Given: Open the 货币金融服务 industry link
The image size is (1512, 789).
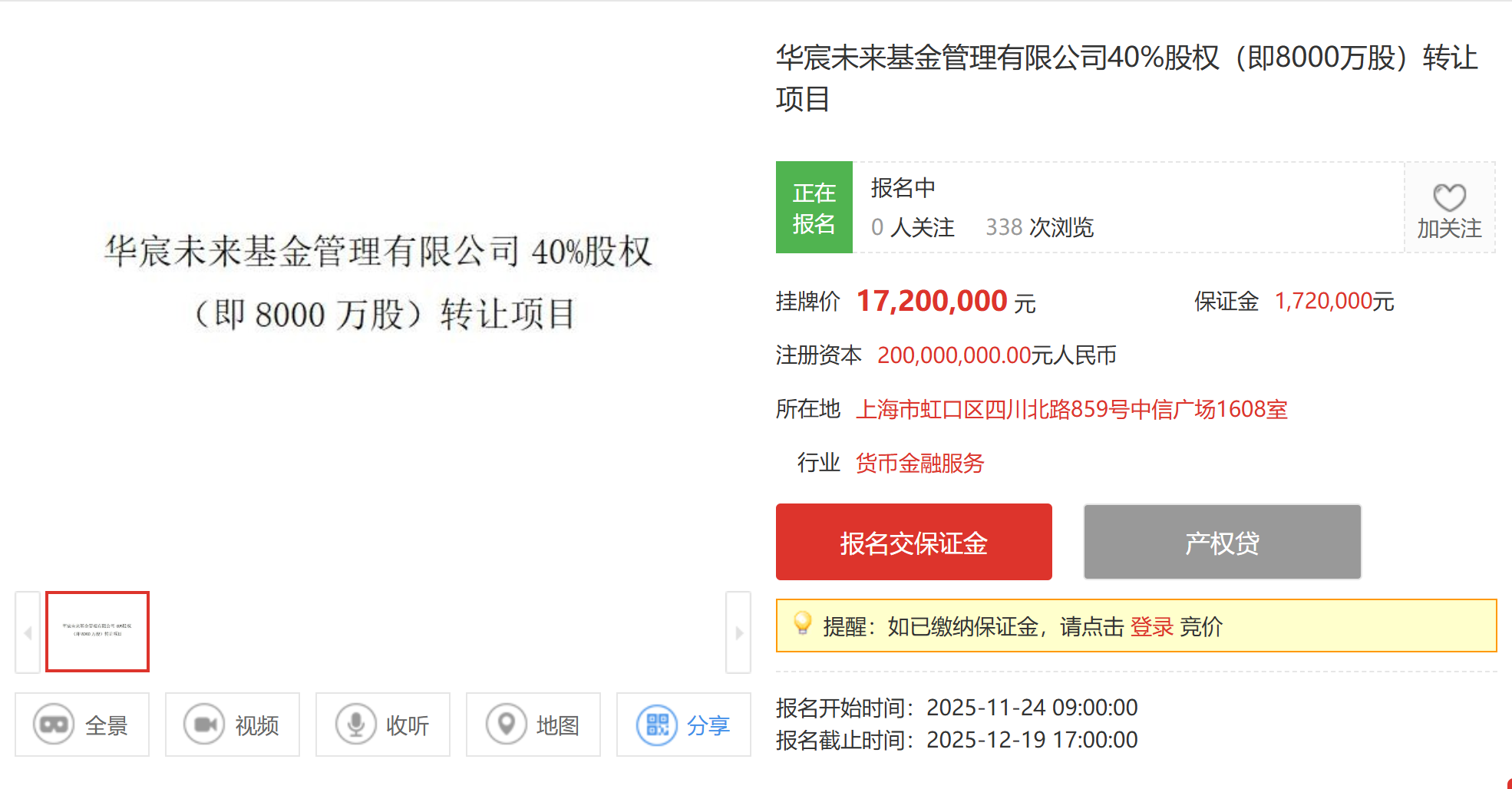Looking at the screenshot, I should [919, 463].
